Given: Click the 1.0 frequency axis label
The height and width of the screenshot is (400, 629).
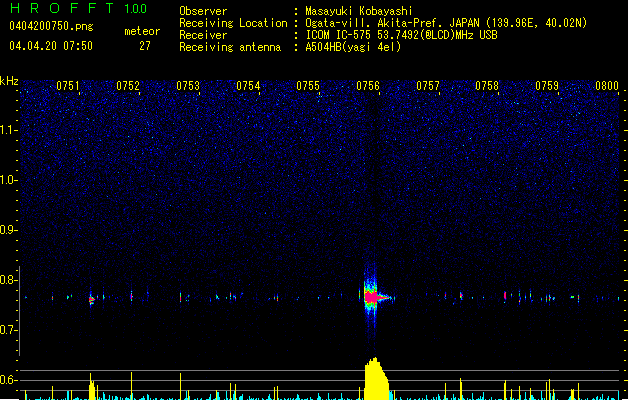Looking at the screenshot, I should (x=9, y=180).
